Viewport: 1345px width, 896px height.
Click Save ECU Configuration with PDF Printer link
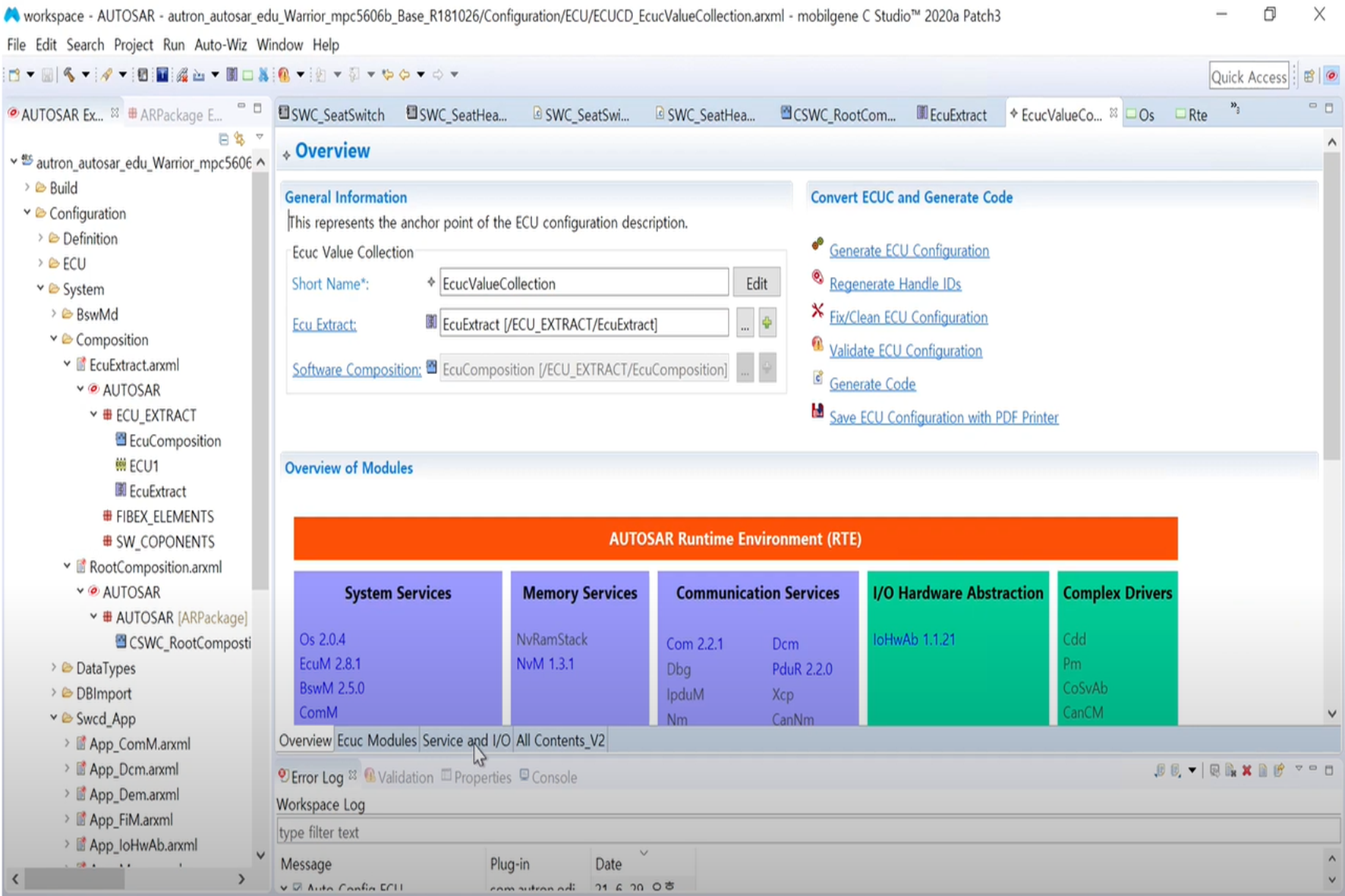coord(943,417)
